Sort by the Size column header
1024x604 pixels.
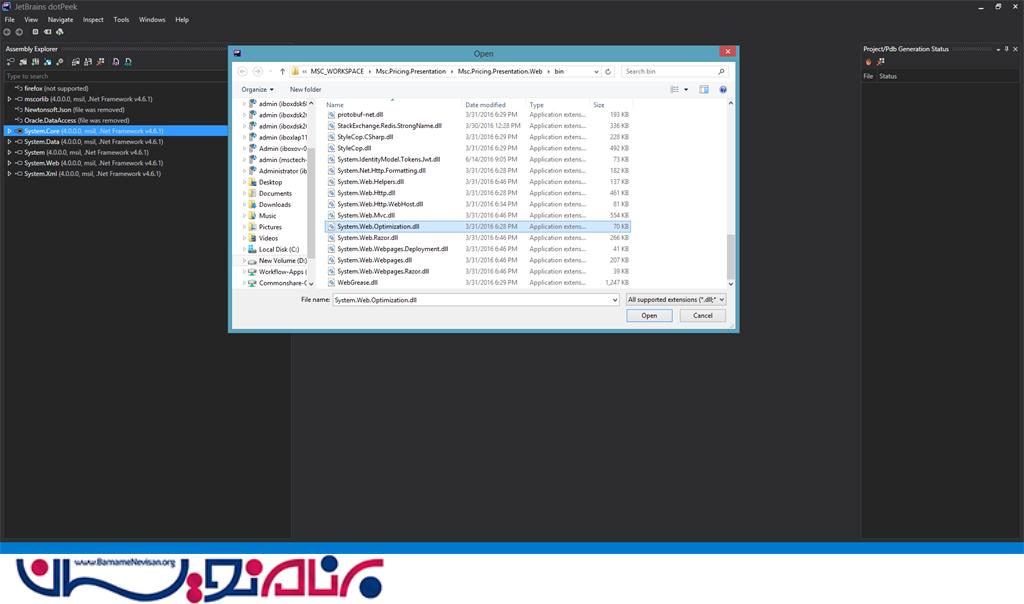click(x=599, y=104)
